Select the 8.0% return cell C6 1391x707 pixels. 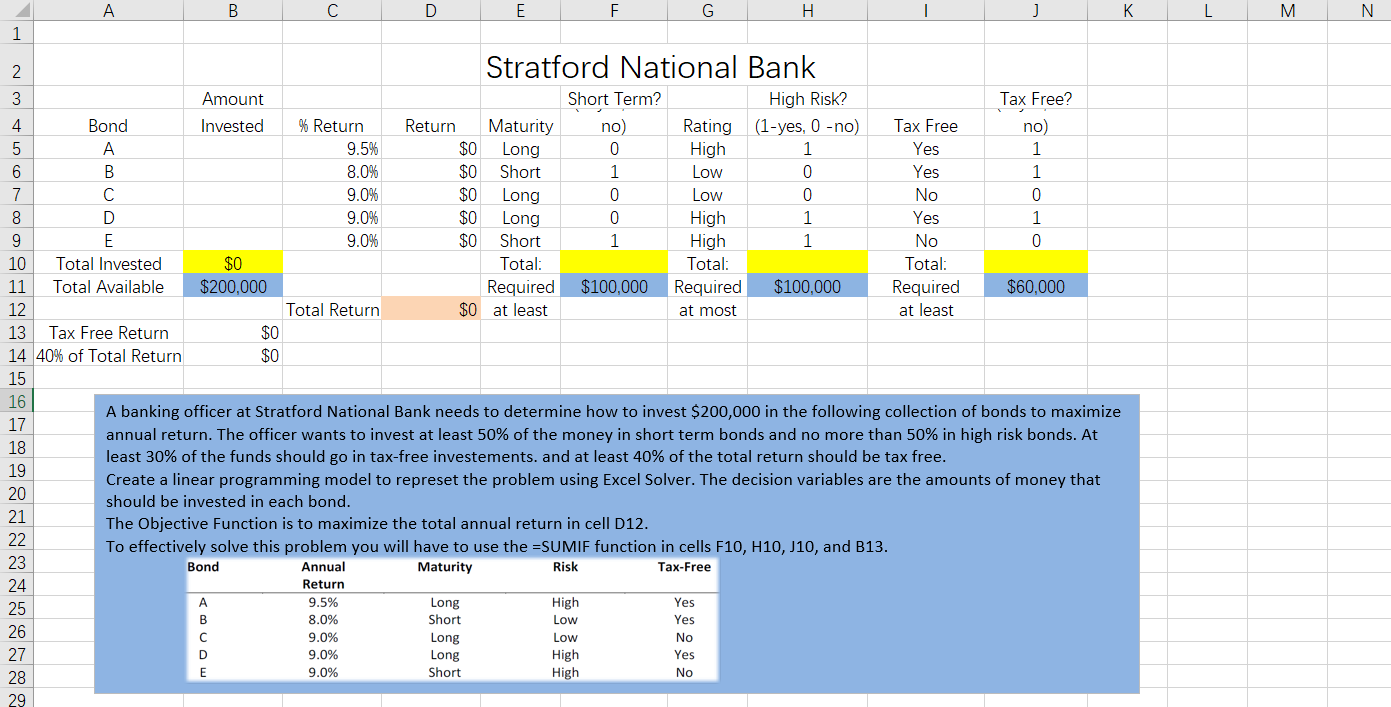[x=332, y=171]
